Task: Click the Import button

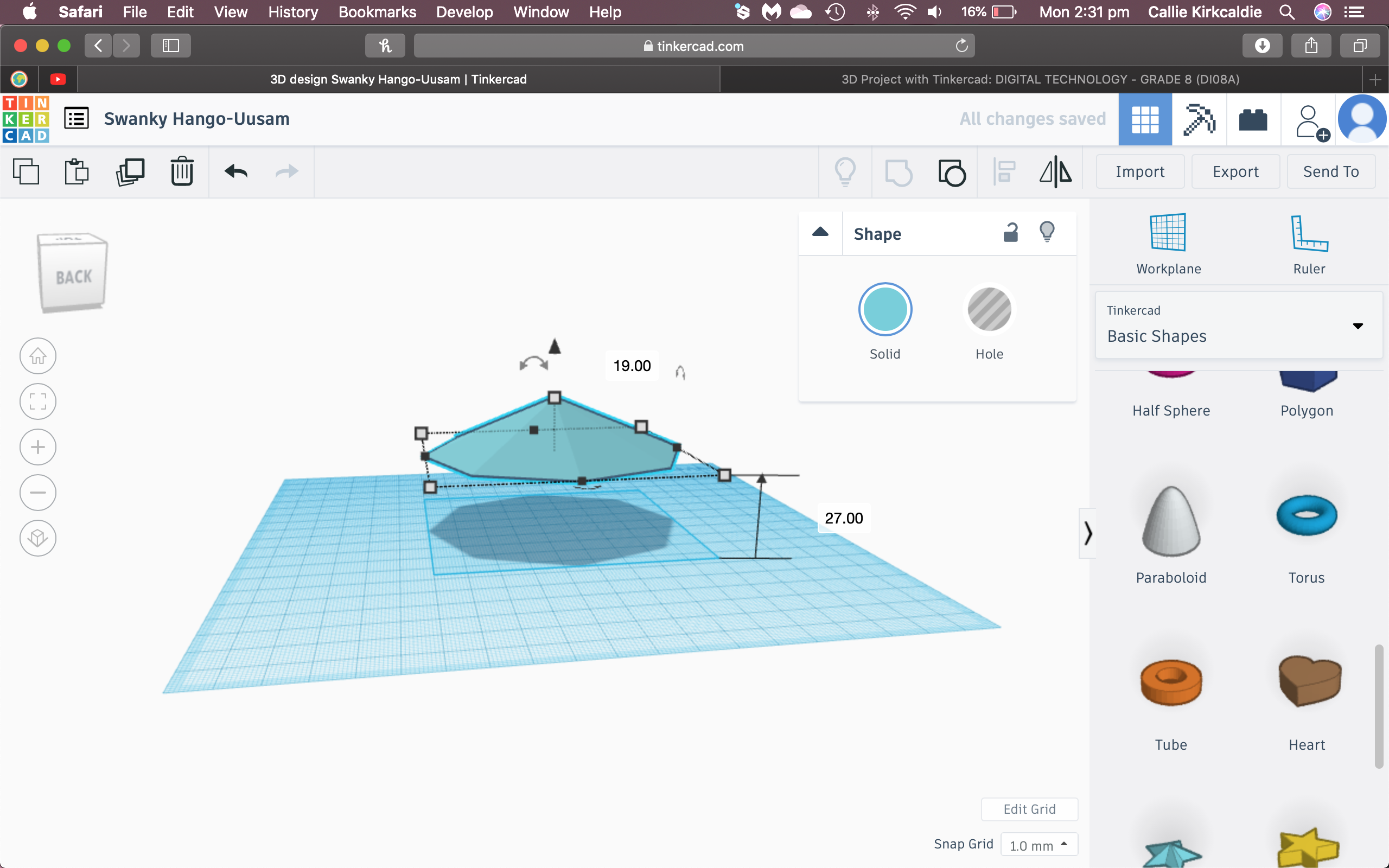Action: pos(1140,171)
